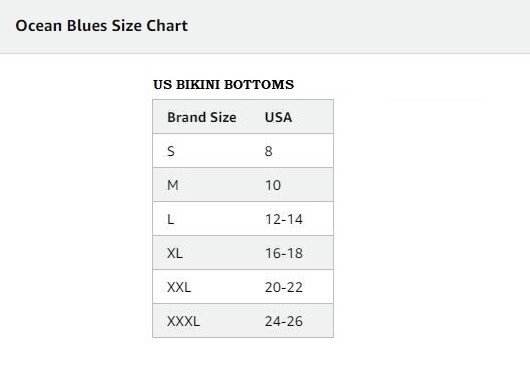Click the Ocean Blues Size Chart title
The width and height of the screenshot is (530, 365).
pyautogui.click(x=101, y=26)
